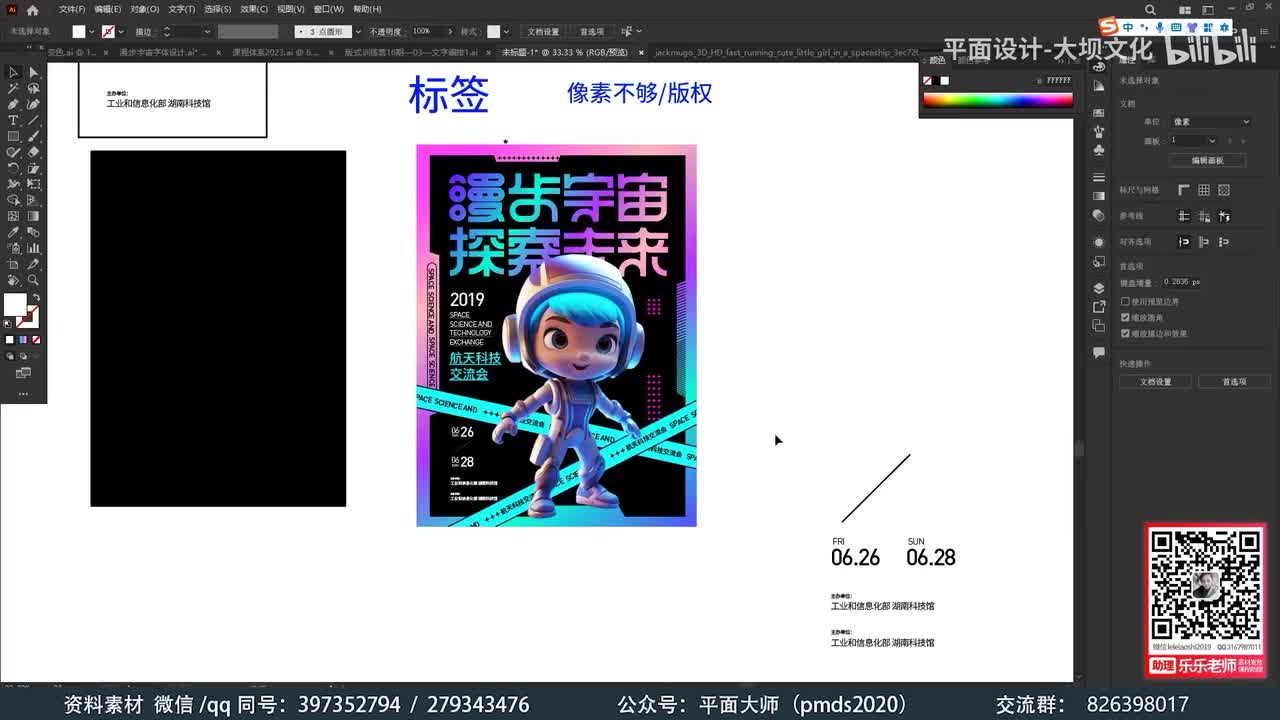Open the Comments panel icon
Viewport: 1280px width, 720px height.
coord(1099,353)
